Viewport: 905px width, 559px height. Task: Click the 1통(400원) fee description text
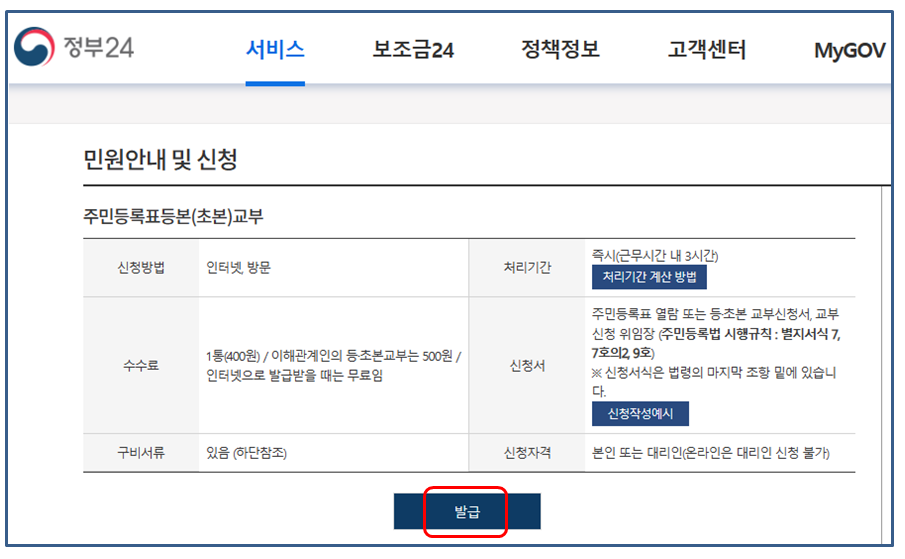click(334, 366)
